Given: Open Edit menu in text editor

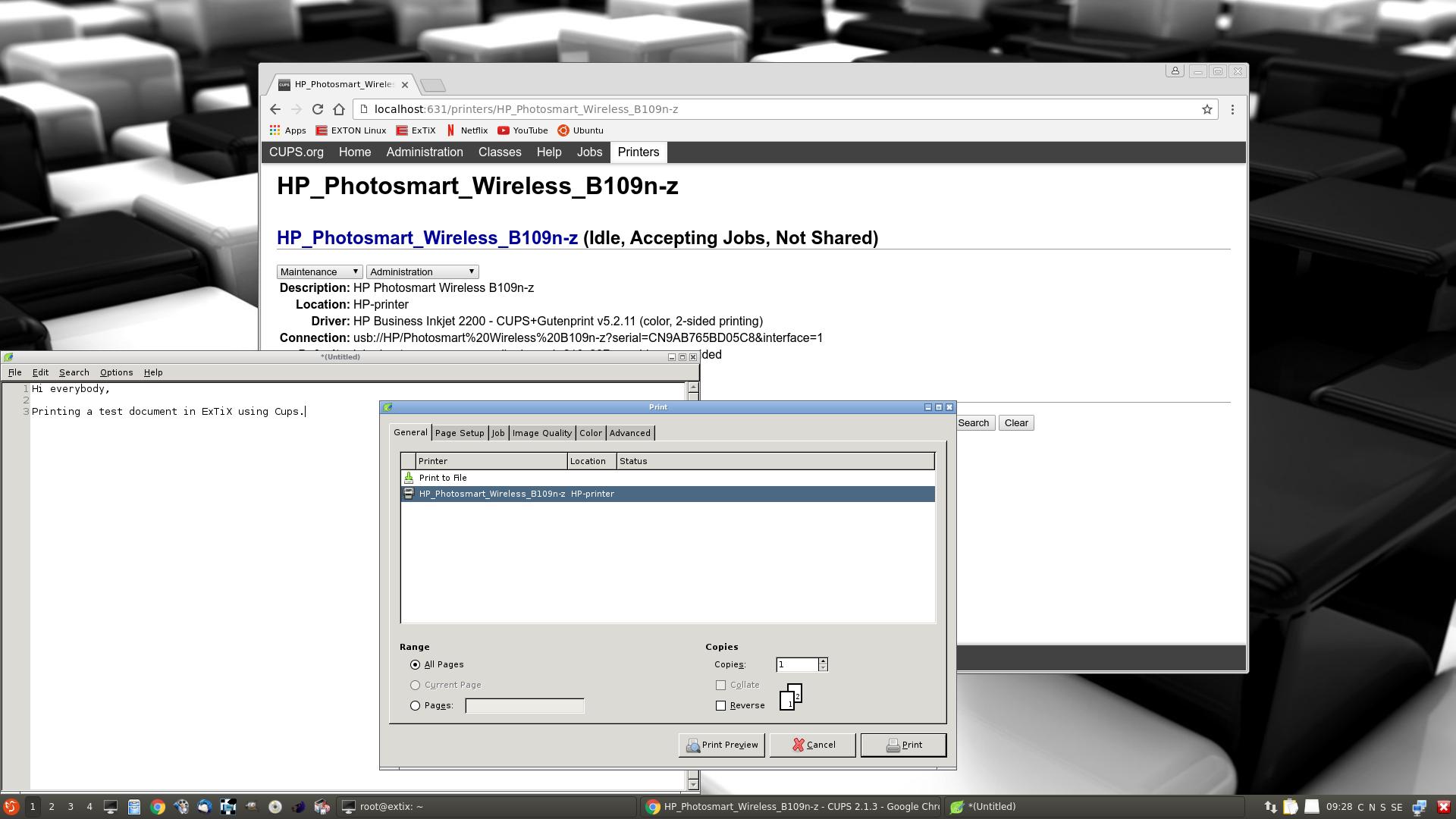Looking at the screenshot, I should point(40,372).
